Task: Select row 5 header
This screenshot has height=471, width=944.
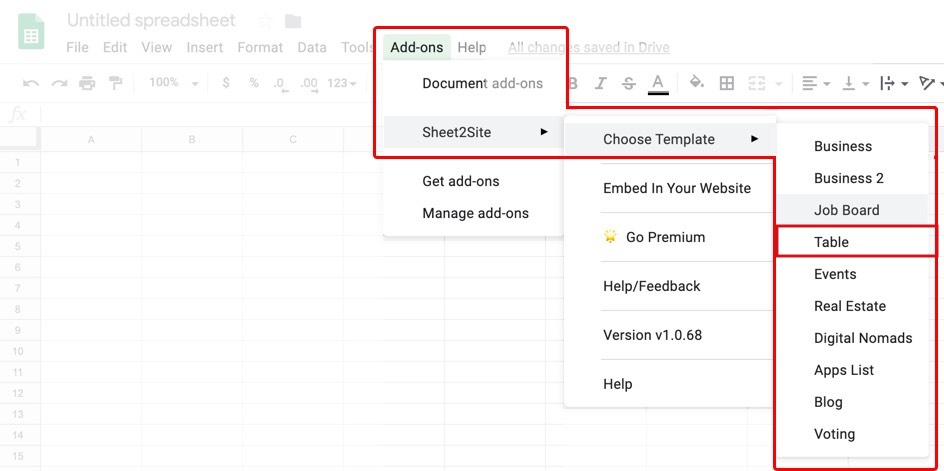Action: [18, 246]
